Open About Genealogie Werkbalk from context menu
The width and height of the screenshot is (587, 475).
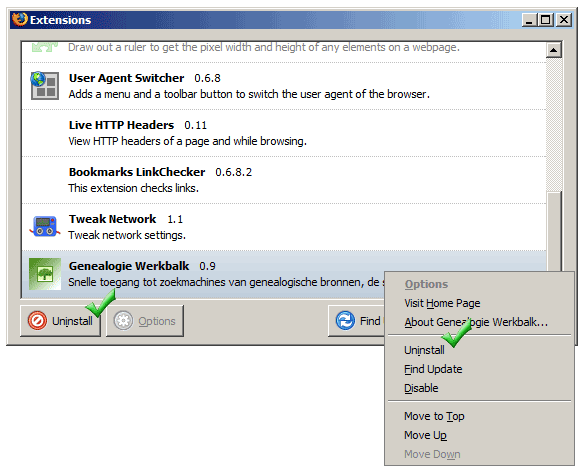[476, 322]
